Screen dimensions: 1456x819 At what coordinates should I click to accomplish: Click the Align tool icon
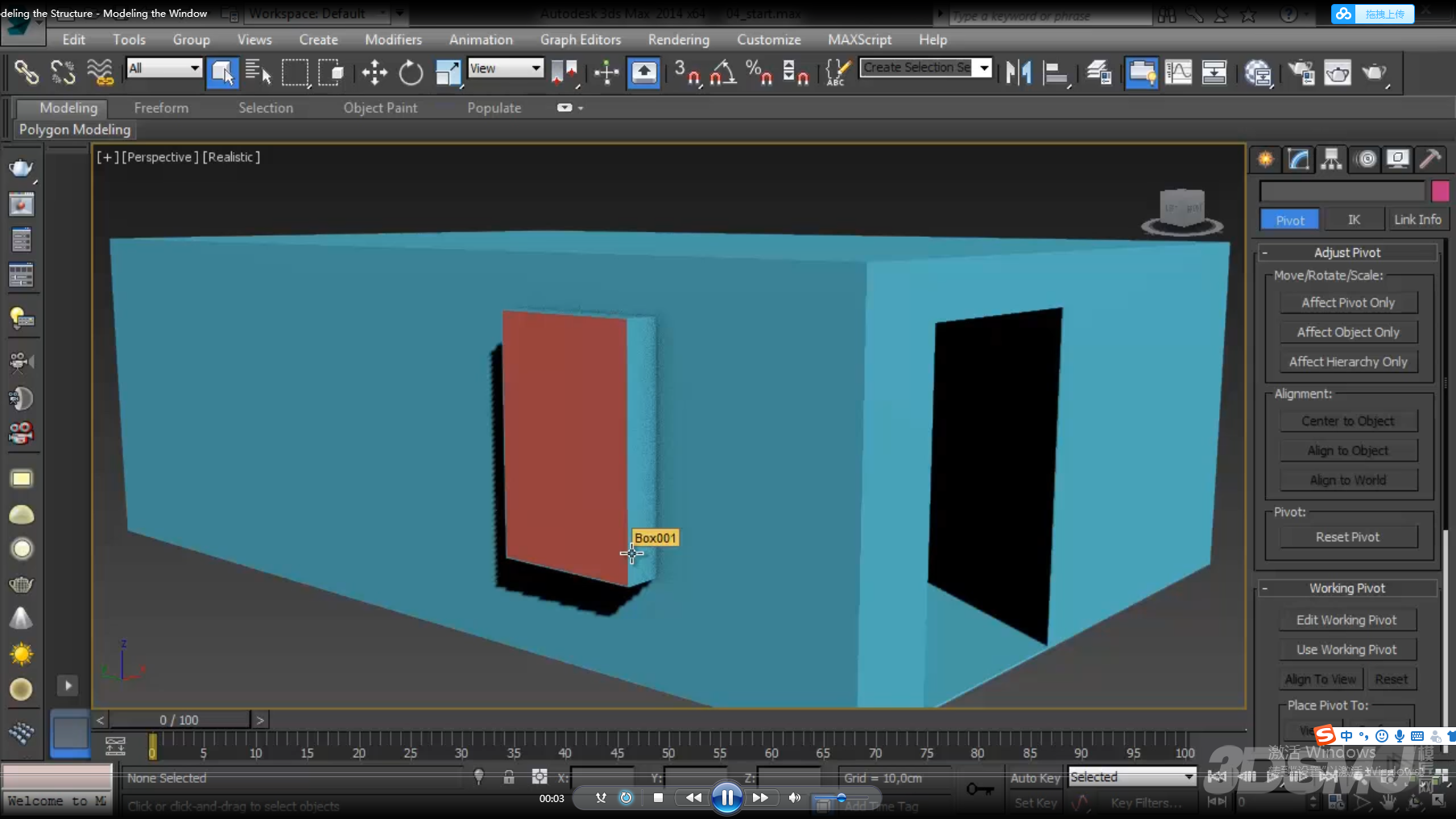1055,72
